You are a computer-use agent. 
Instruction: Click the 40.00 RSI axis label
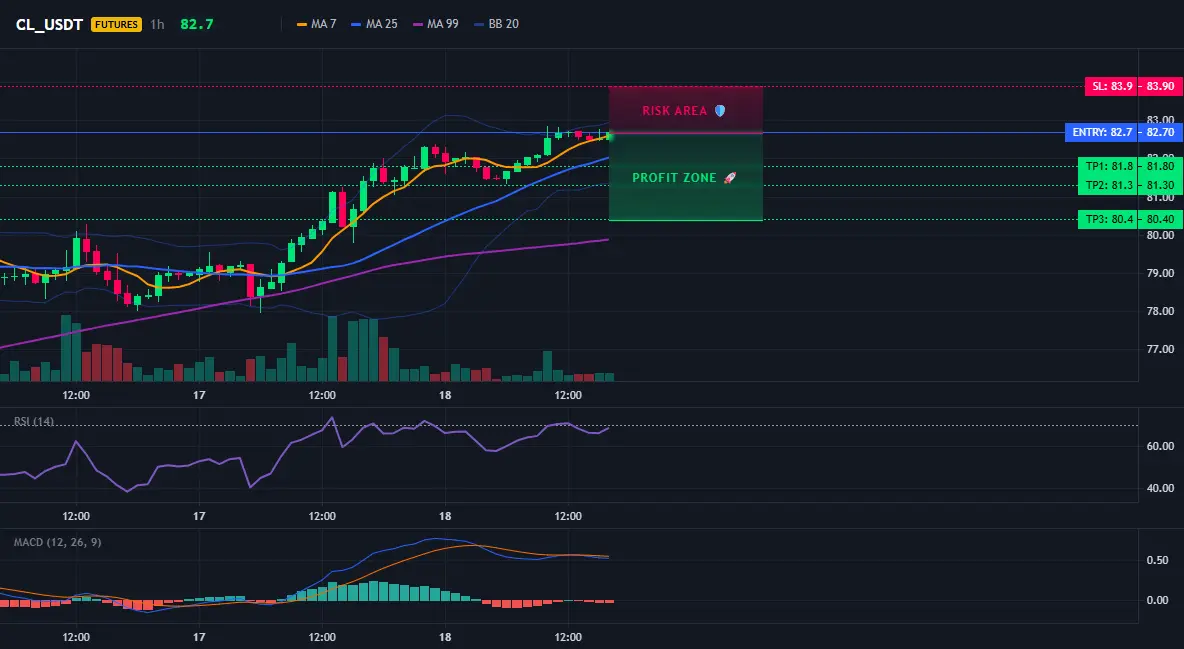[x=1161, y=488]
